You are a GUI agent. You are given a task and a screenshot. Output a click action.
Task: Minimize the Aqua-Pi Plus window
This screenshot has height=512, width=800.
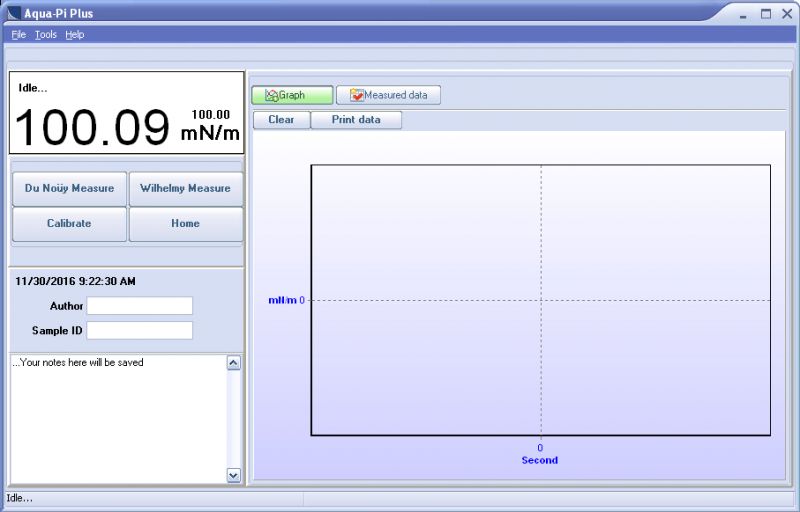click(x=743, y=15)
